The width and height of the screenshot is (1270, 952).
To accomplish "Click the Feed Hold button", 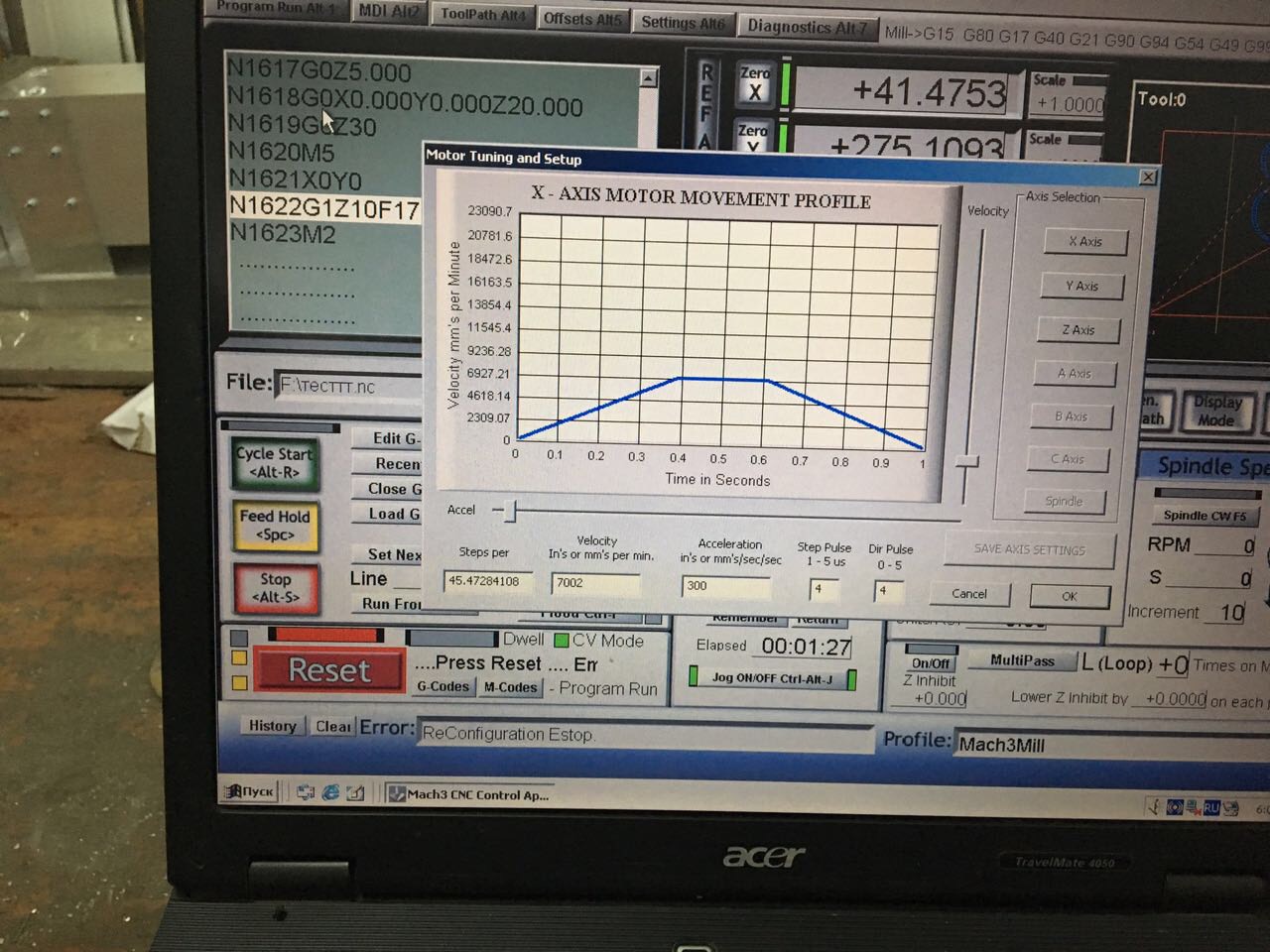I will [x=275, y=525].
